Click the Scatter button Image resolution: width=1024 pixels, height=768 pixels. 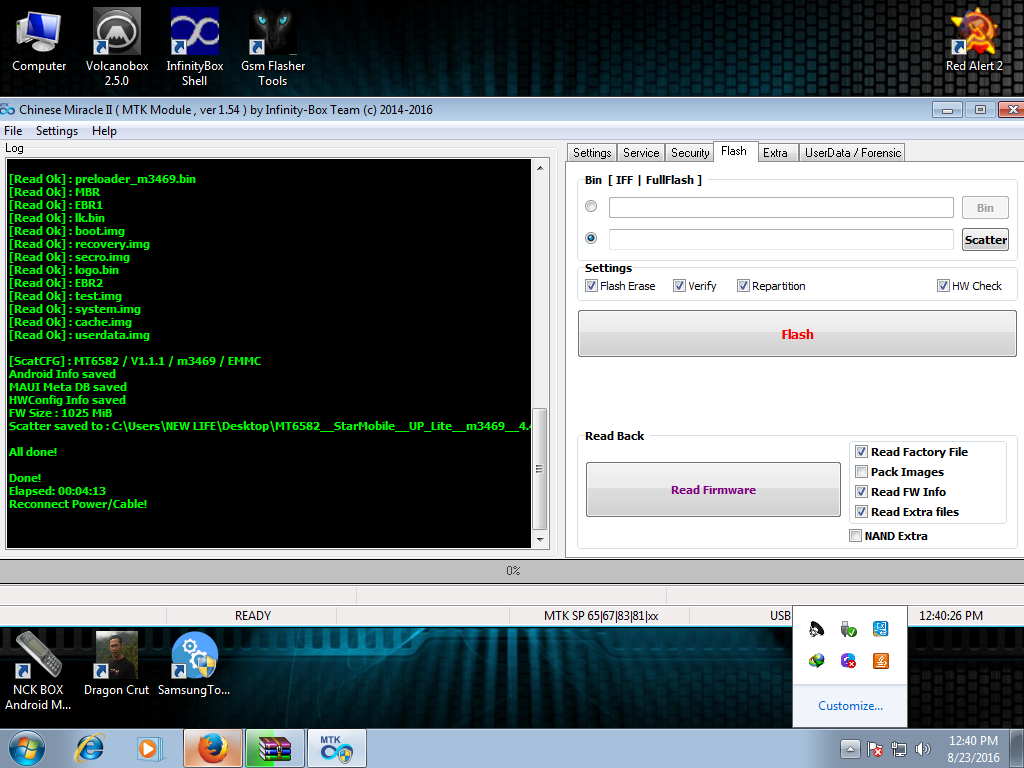pos(985,240)
